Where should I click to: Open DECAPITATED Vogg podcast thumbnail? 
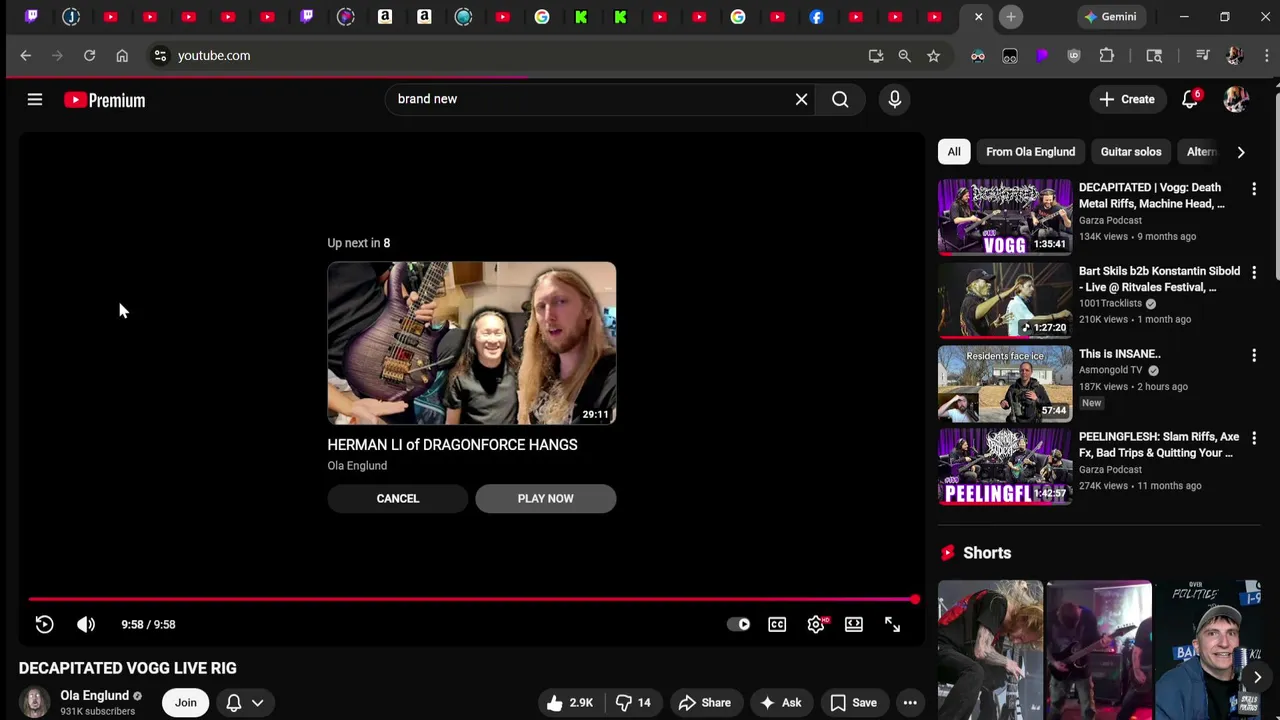1004,217
